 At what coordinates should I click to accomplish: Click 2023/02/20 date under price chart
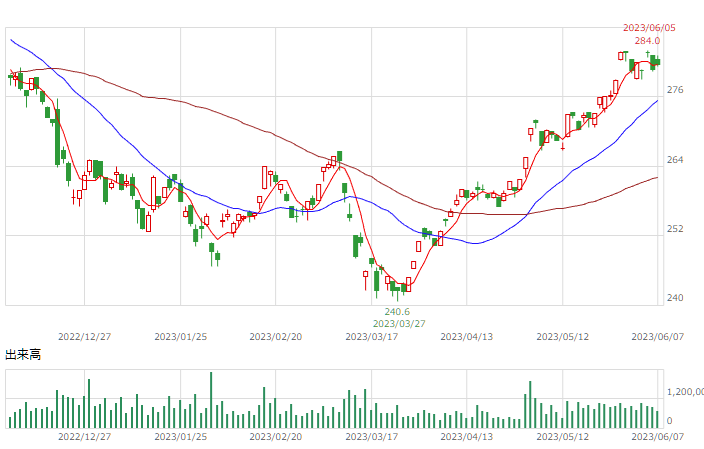(x=276, y=337)
